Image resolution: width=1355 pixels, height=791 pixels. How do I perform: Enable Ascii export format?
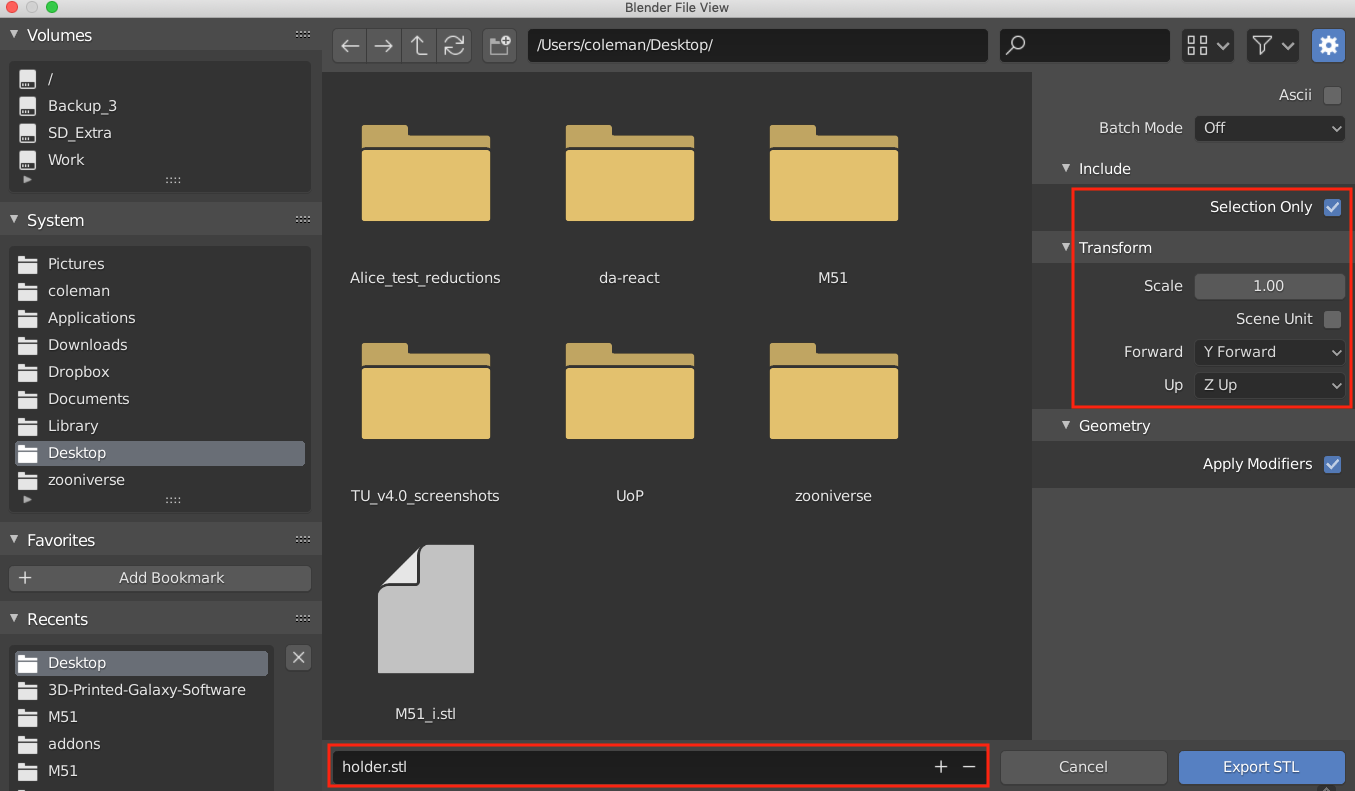pos(1332,94)
